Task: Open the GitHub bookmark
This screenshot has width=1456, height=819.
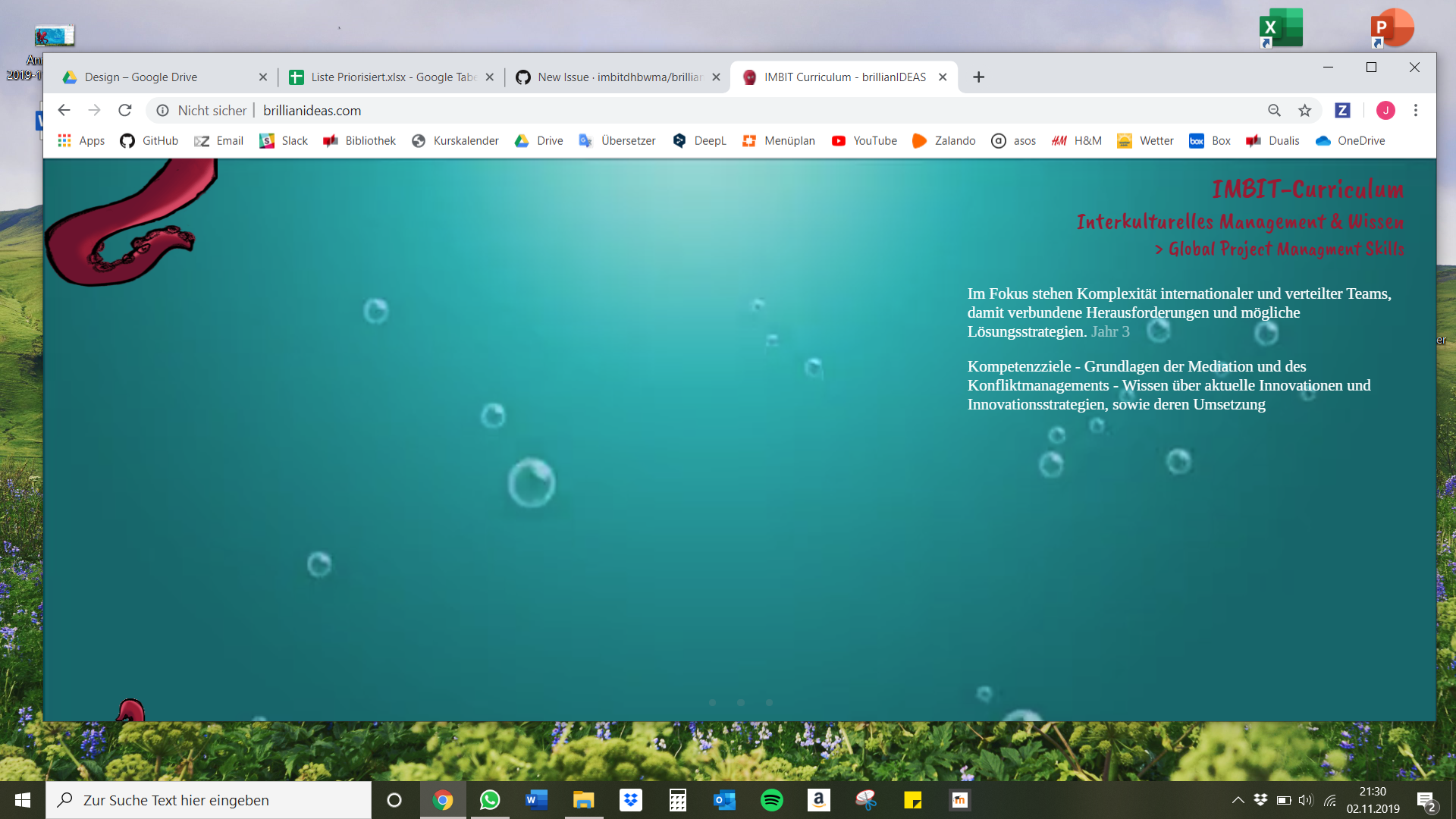Action: click(x=149, y=140)
